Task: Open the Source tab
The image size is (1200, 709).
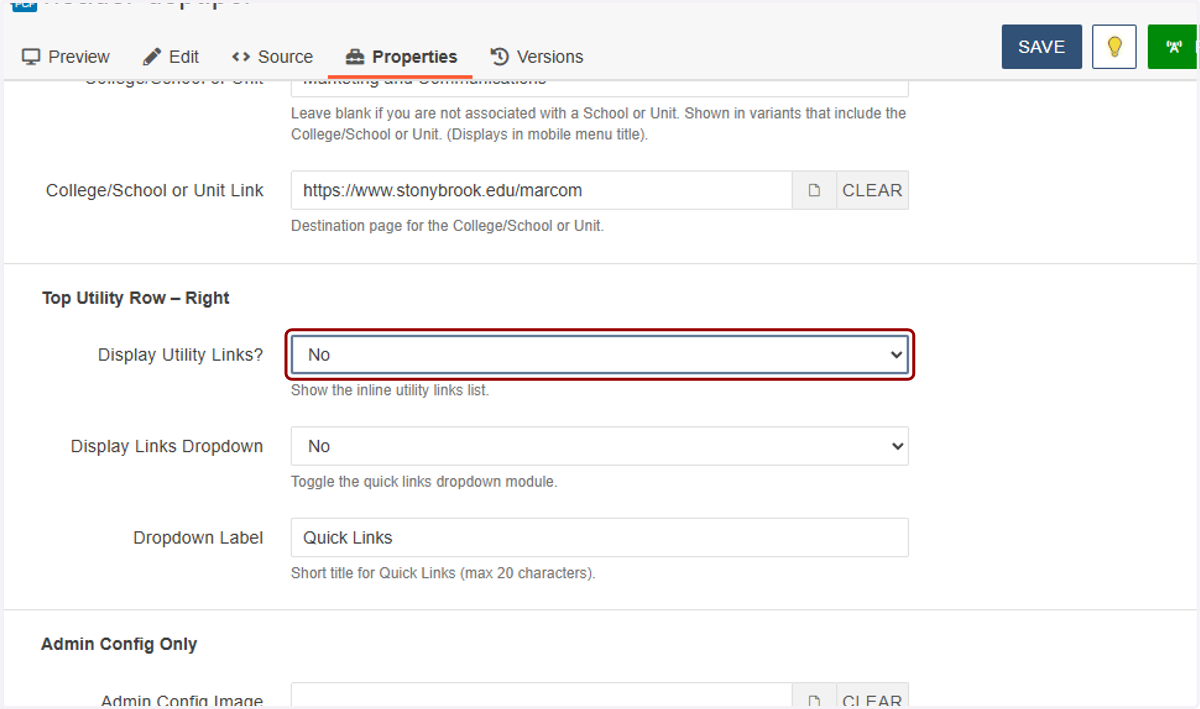Action: pos(272,57)
